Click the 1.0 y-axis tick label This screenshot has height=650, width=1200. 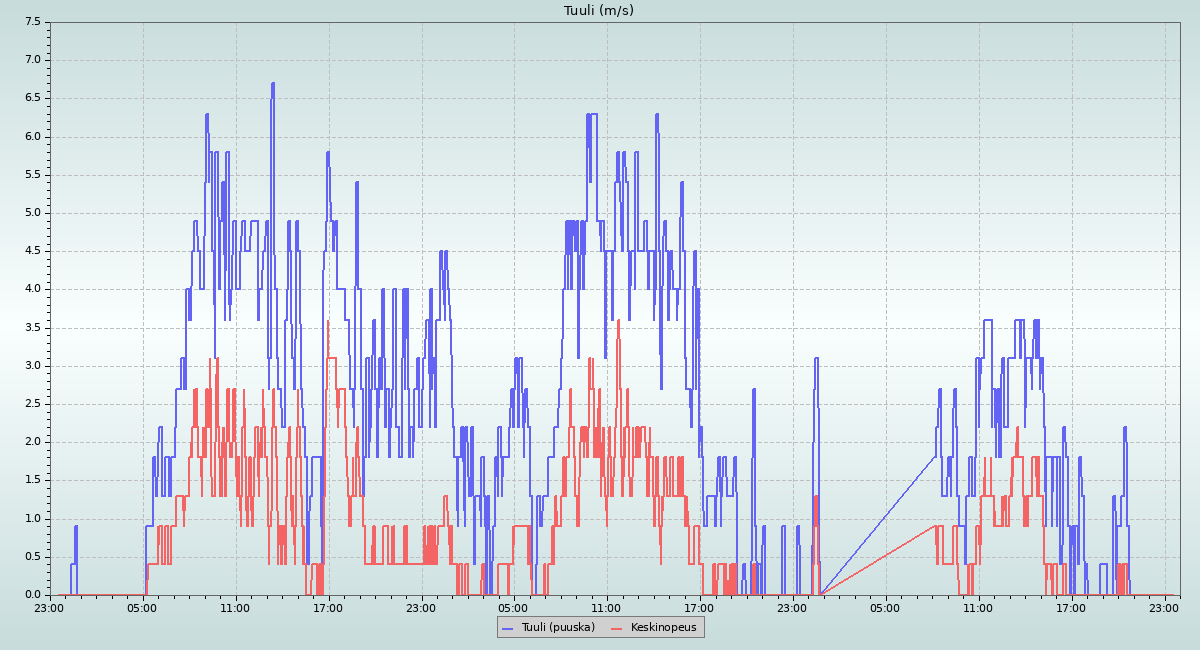tap(32, 518)
